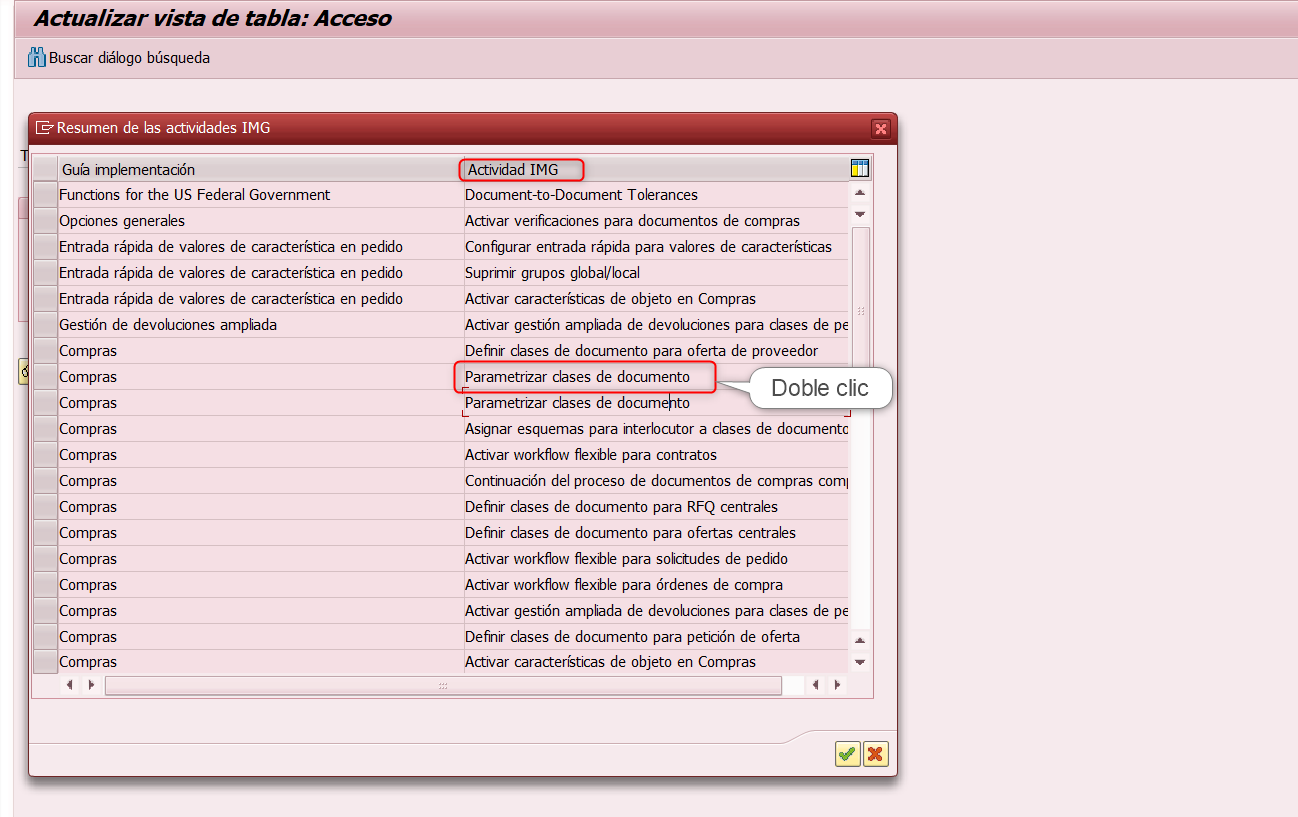Click the Actividad IMG column header
This screenshot has height=817, width=1298.
pyautogui.click(x=656, y=169)
